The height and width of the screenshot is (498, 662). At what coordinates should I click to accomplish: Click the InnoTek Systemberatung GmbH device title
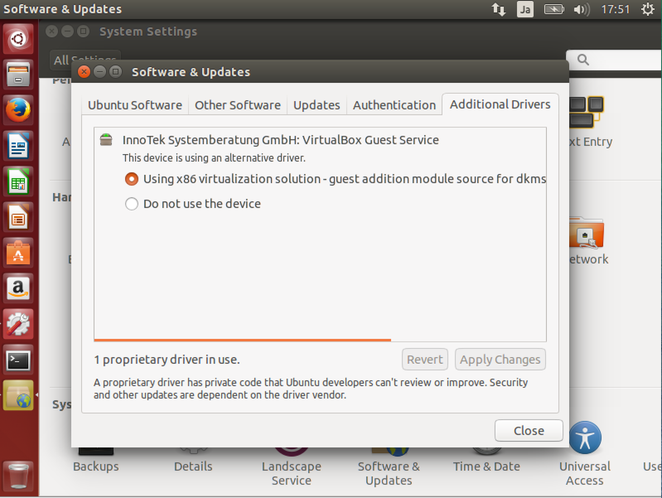280,140
